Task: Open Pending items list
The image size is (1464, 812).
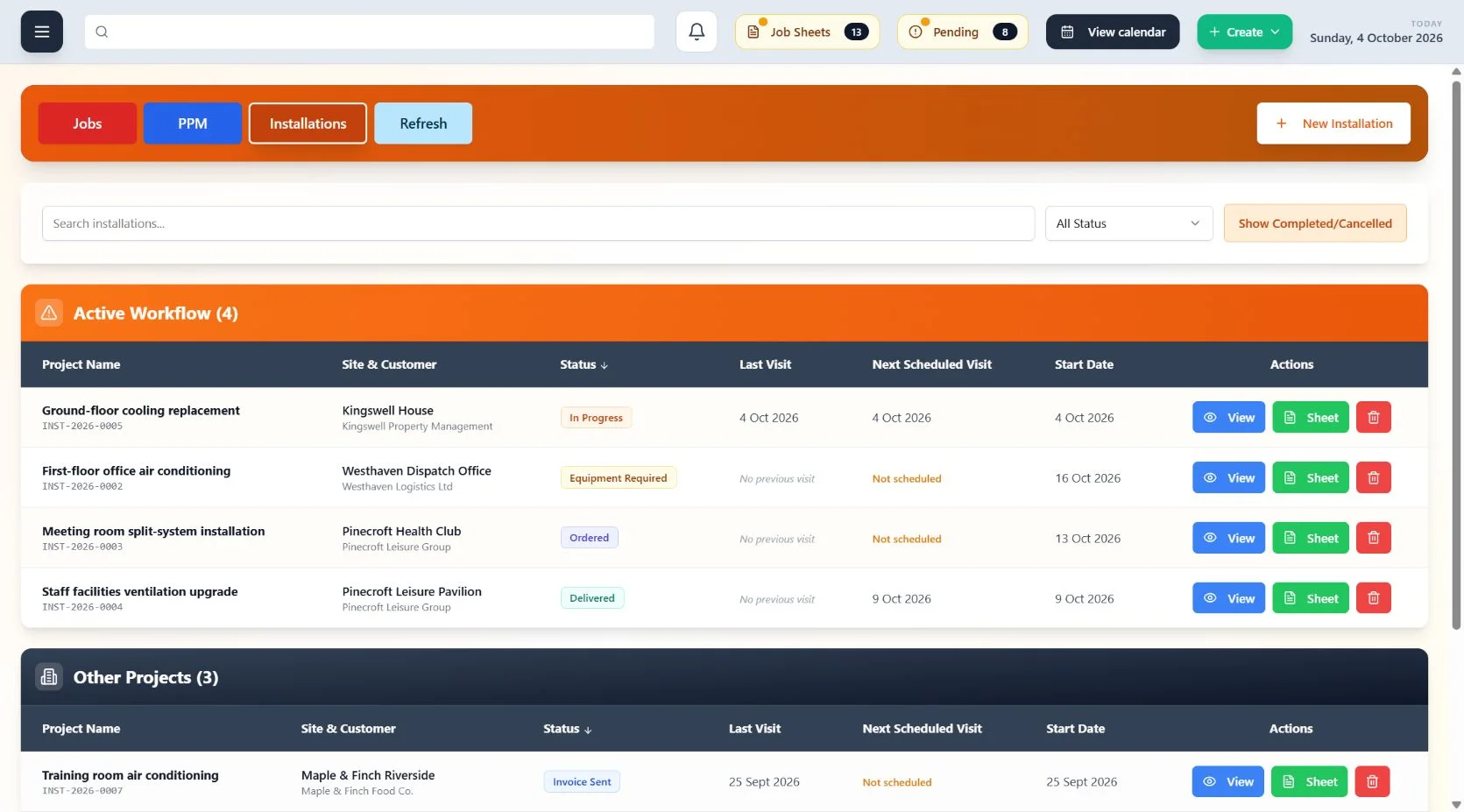Action: coord(963,32)
